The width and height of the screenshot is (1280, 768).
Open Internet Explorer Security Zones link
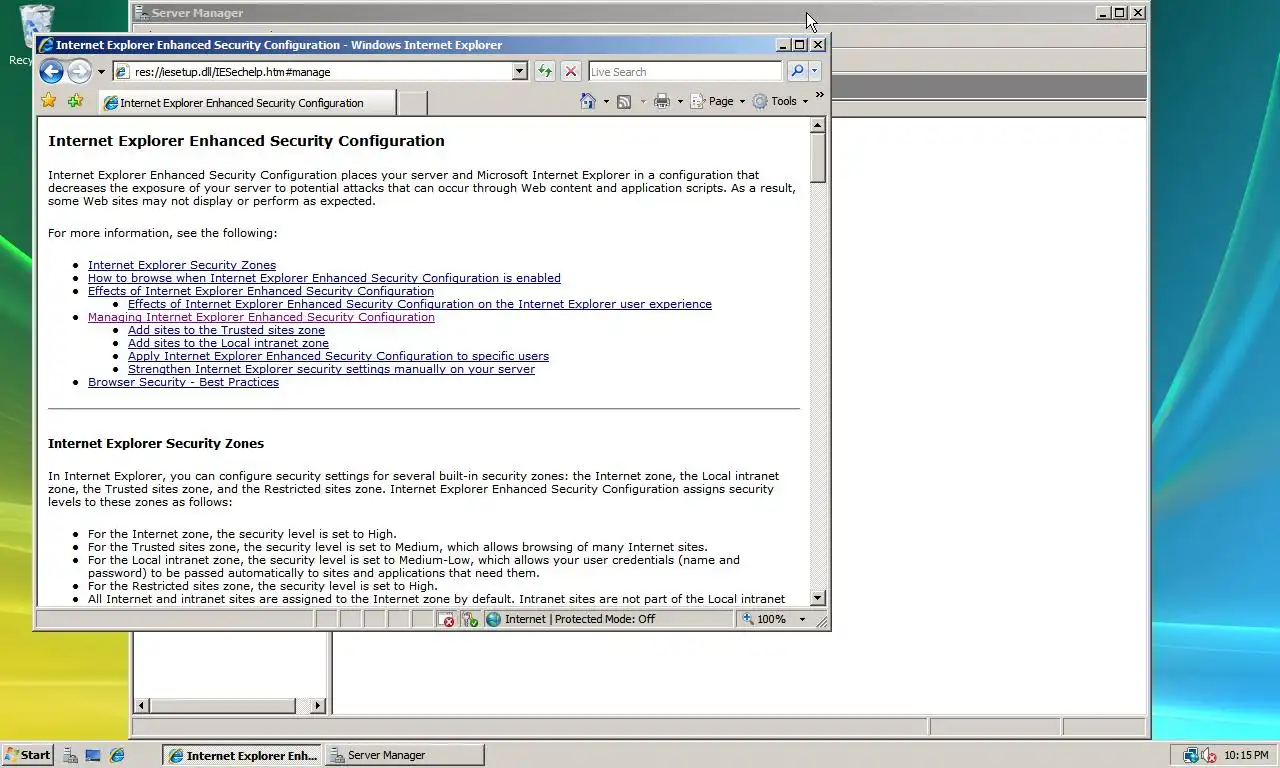(x=182, y=265)
